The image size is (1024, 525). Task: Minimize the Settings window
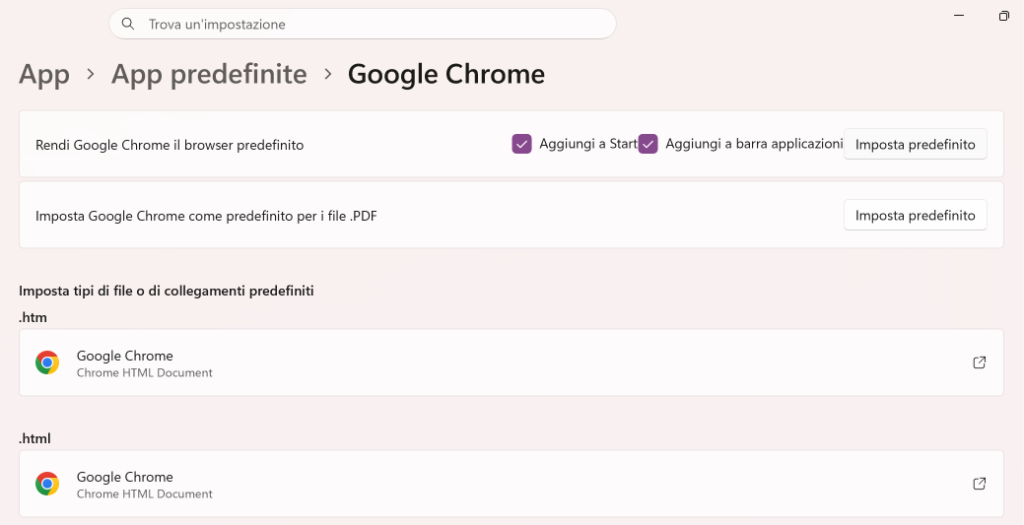(959, 16)
